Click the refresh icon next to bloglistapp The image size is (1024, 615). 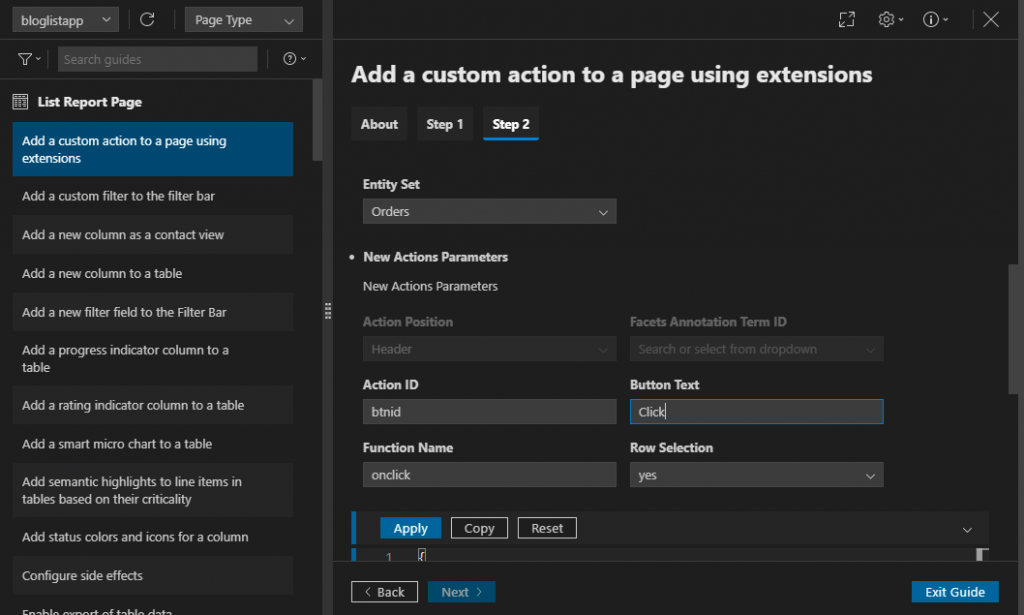point(147,20)
